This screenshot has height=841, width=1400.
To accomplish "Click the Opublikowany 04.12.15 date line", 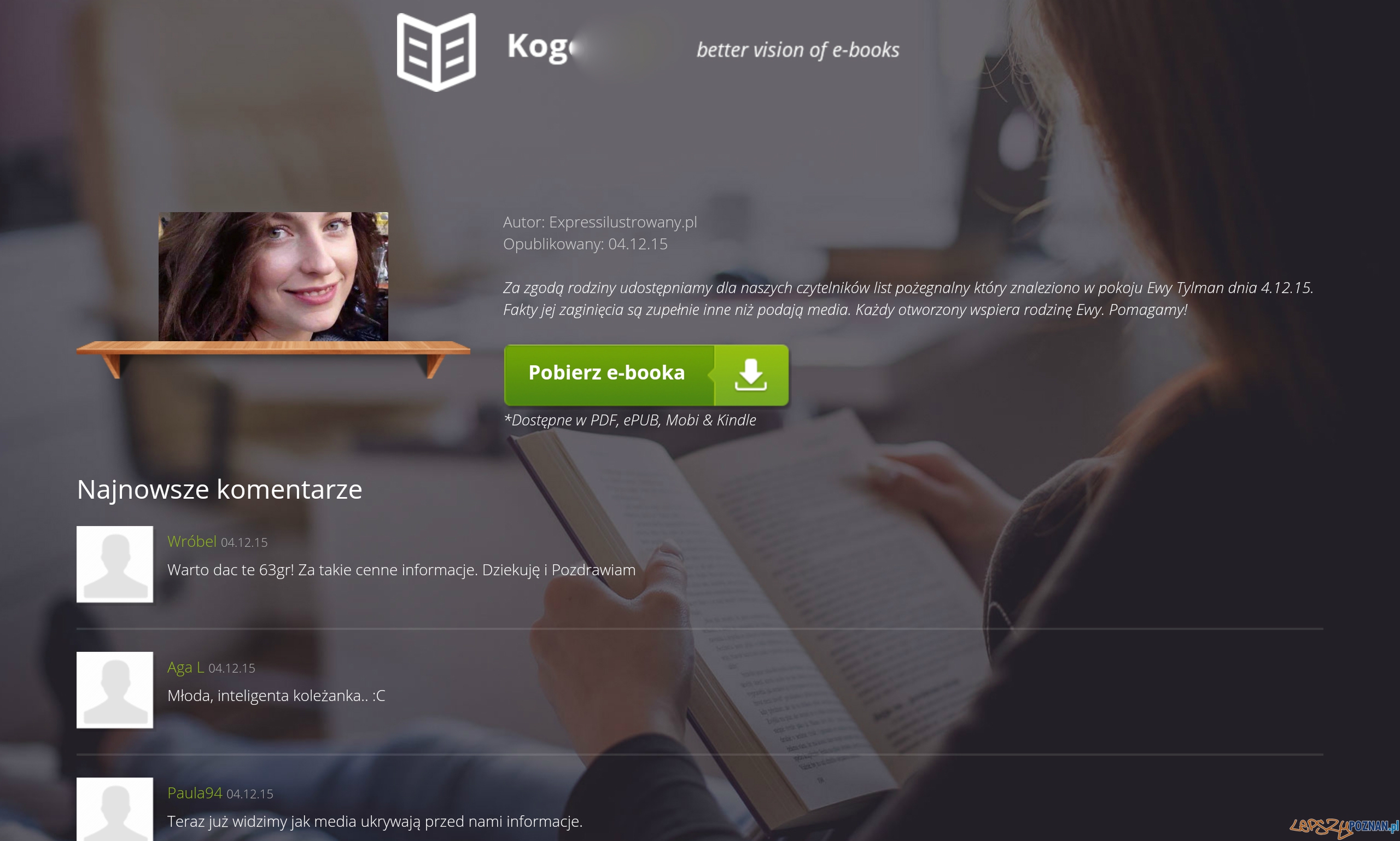I will coord(585,244).
